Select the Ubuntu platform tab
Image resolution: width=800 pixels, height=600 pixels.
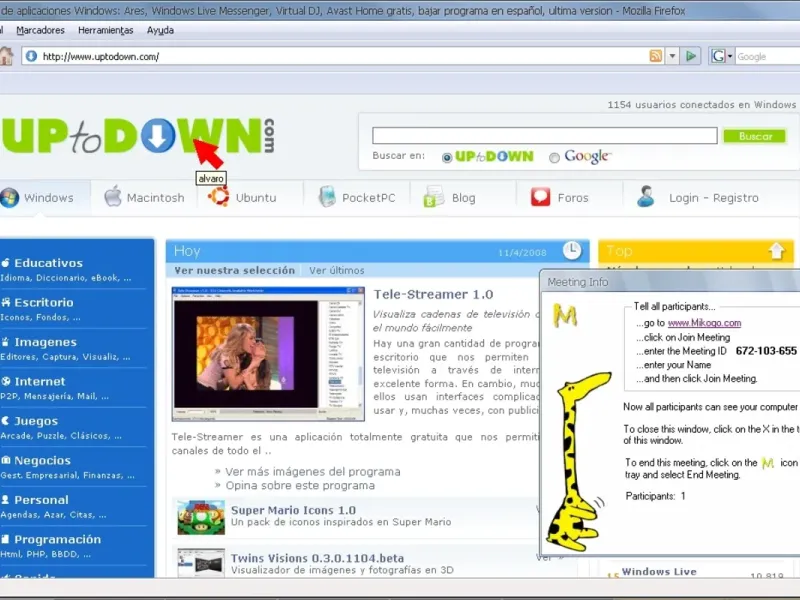(250, 197)
